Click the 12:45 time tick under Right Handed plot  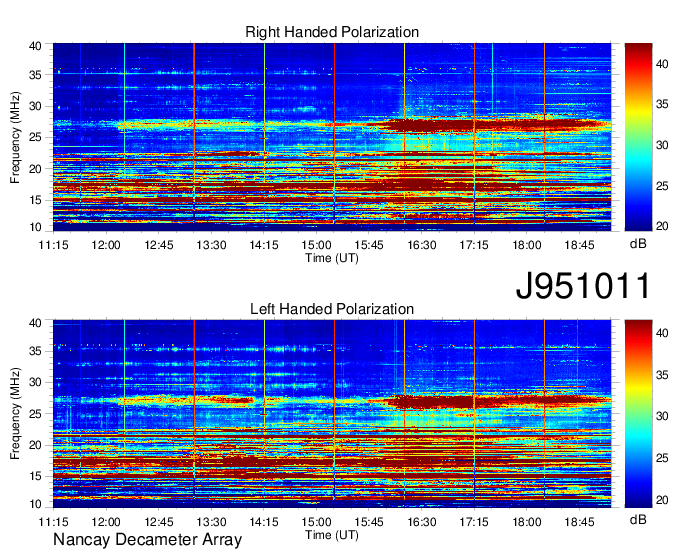pos(159,245)
